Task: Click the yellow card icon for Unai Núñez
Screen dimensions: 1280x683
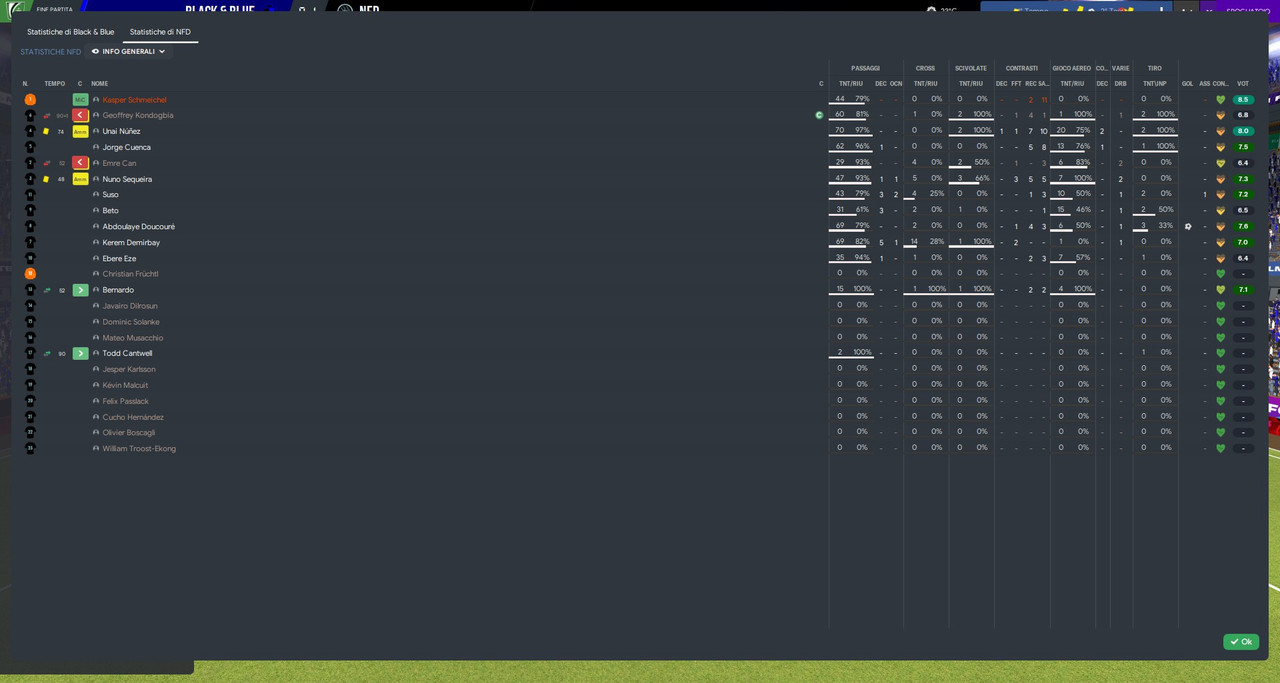Action: click(46, 132)
